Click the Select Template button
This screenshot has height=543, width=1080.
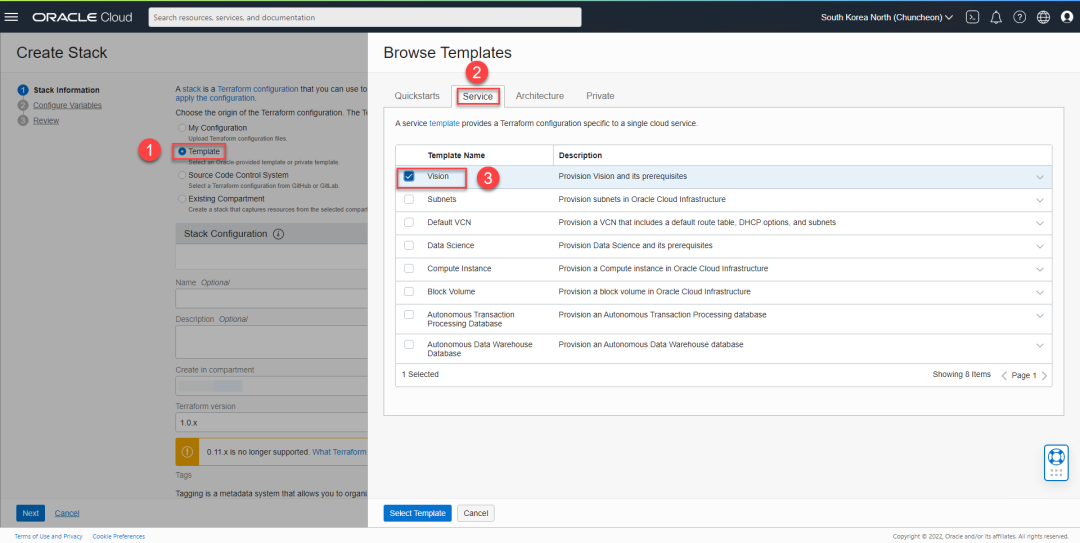[x=417, y=513]
